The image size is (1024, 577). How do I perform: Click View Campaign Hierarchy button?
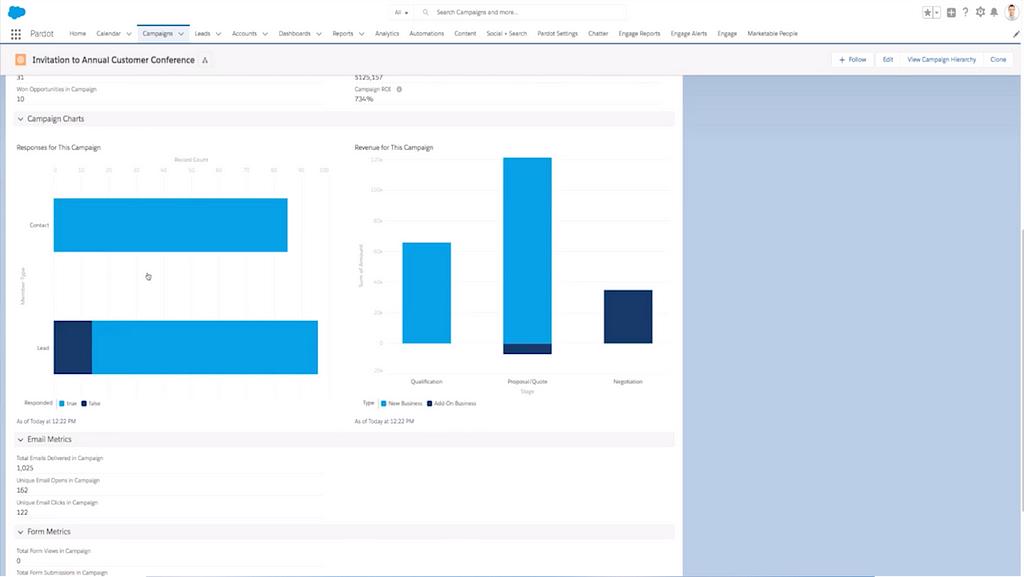click(x=941, y=60)
